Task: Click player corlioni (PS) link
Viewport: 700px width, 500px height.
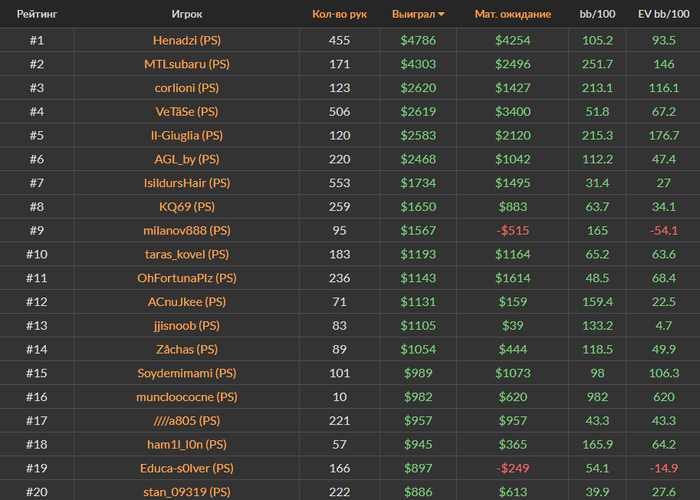Action: (187, 88)
